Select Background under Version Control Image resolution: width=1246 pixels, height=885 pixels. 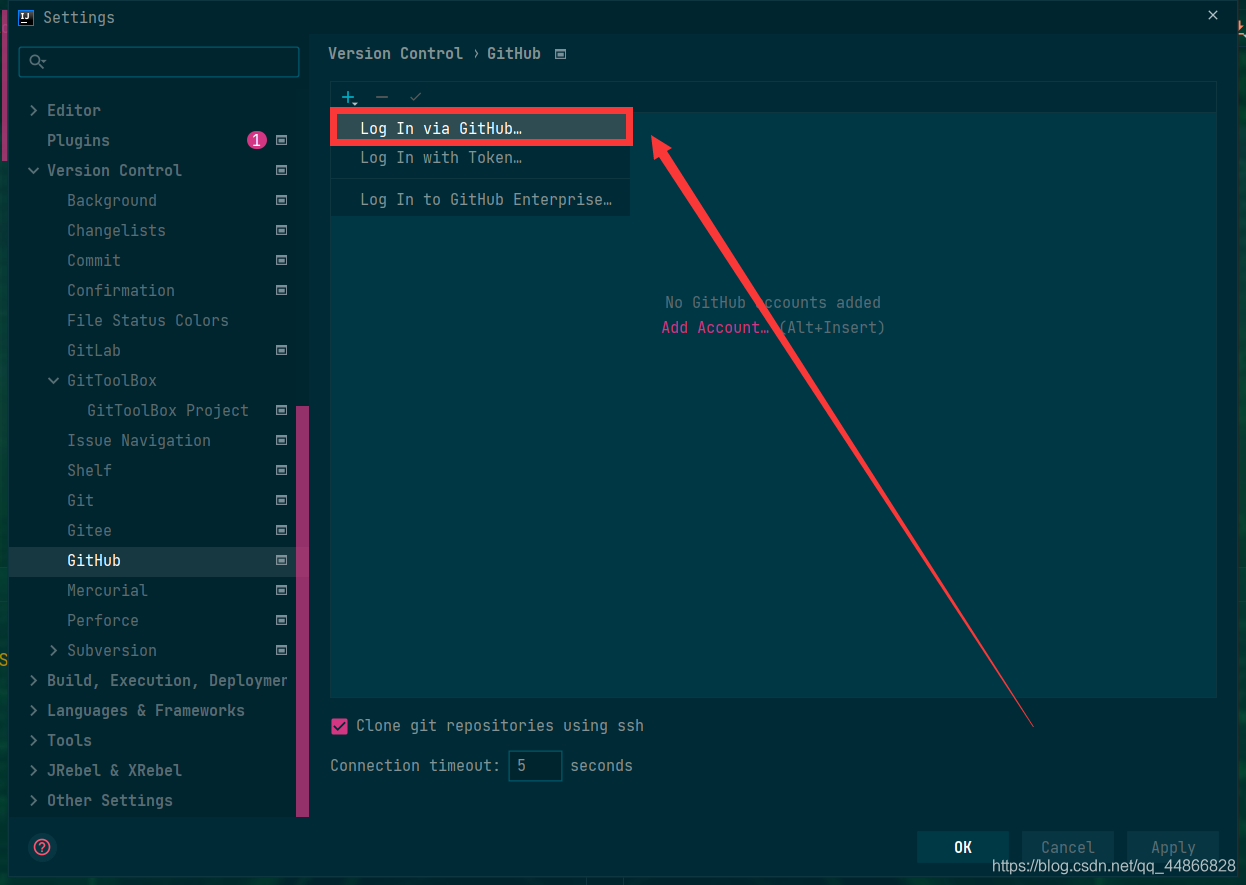[112, 201]
